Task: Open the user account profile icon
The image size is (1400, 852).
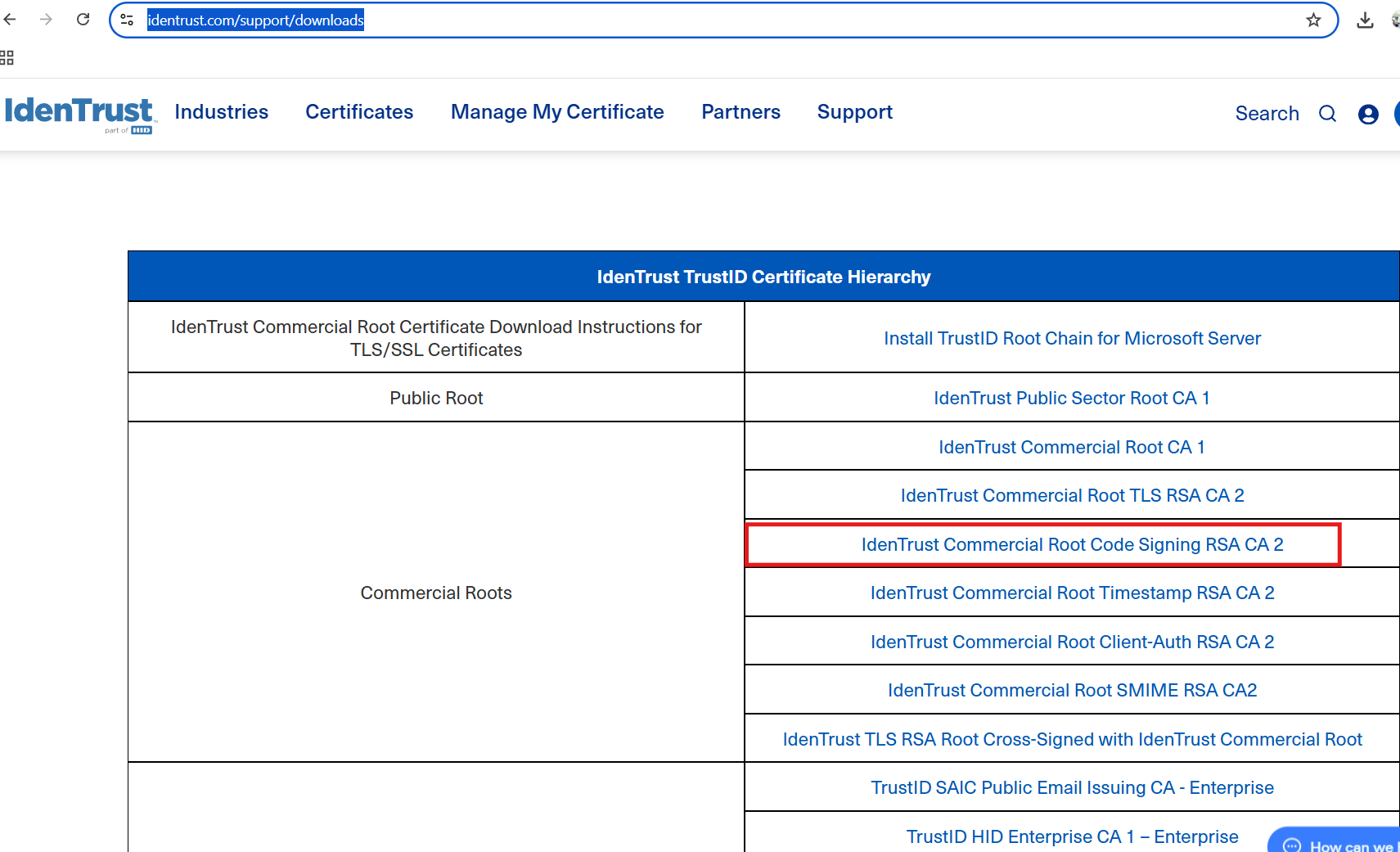Action: click(x=1368, y=114)
